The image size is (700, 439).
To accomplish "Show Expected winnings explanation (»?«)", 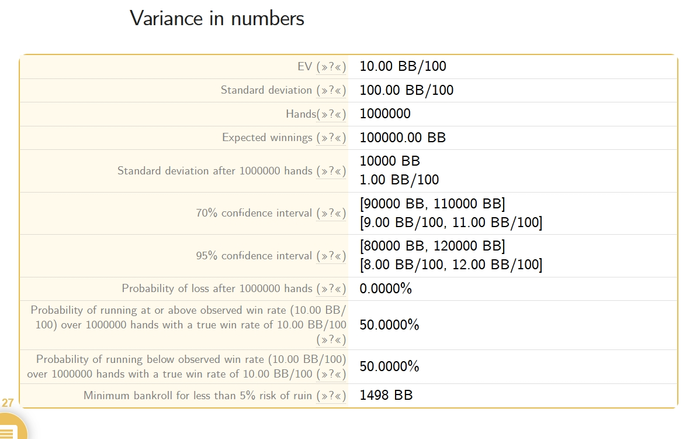I will [331, 138].
